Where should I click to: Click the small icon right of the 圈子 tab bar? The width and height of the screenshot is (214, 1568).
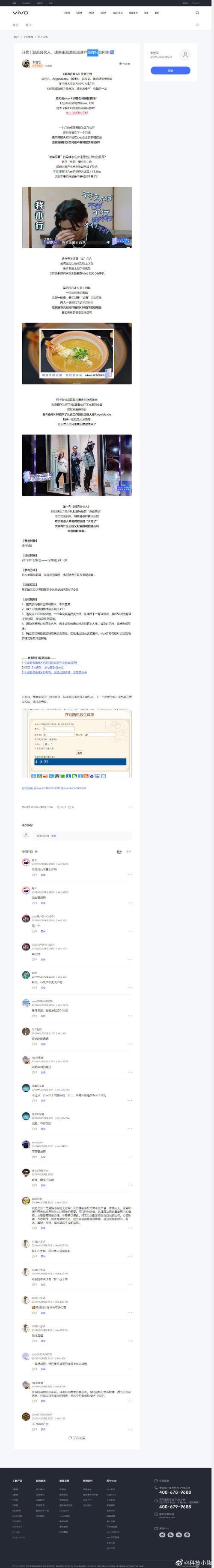point(198,25)
